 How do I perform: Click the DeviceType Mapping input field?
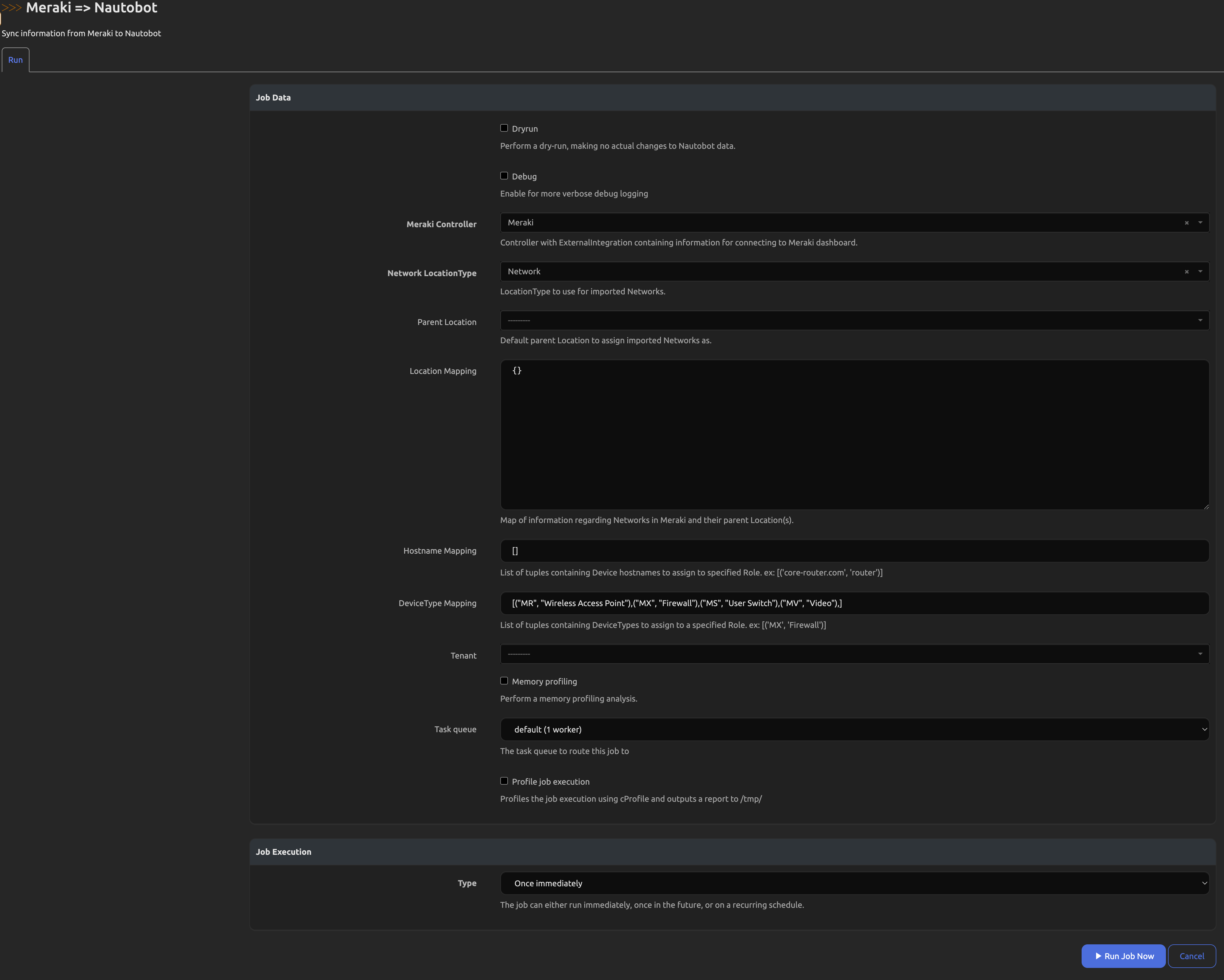(854, 603)
